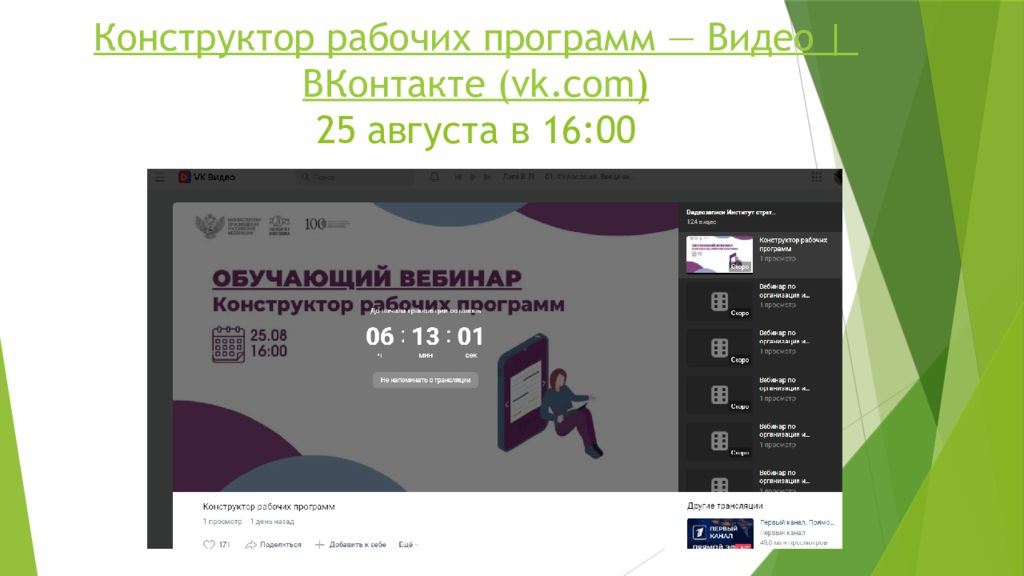Open the Первый канал broadcast thumbnail
Image resolution: width=1024 pixels, height=576 pixels.
click(720, 533)
